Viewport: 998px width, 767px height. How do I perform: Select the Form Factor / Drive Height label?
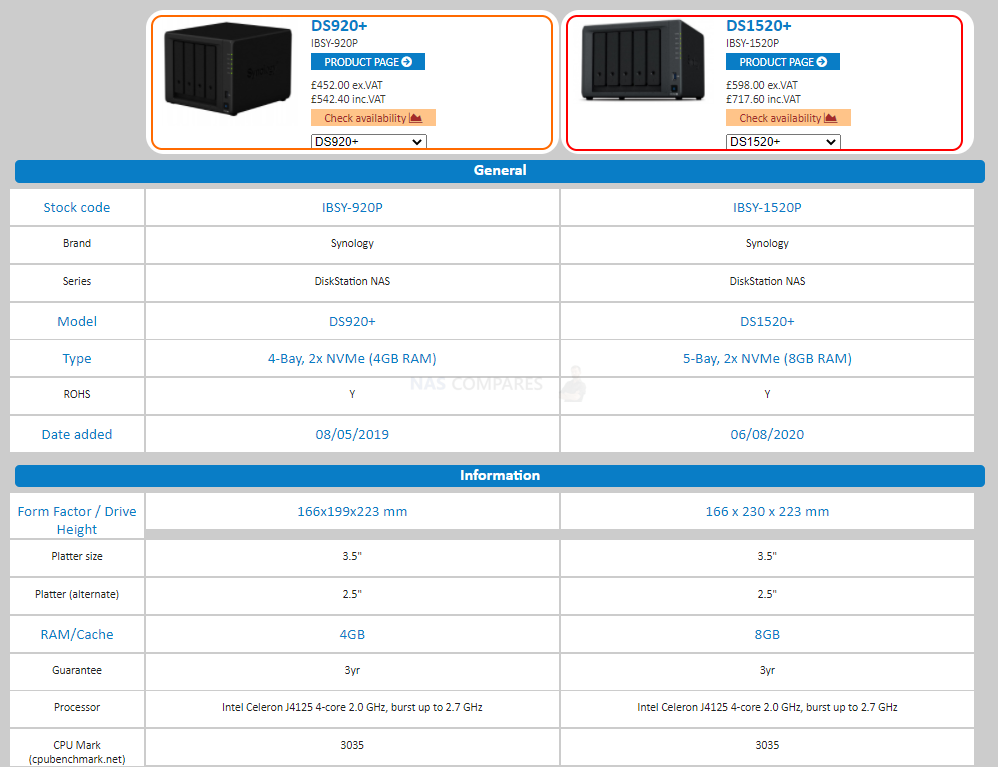click(x=77, y=520)
